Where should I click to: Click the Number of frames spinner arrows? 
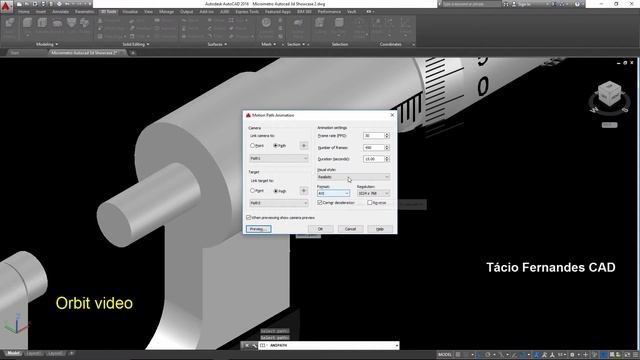point(387,147)
